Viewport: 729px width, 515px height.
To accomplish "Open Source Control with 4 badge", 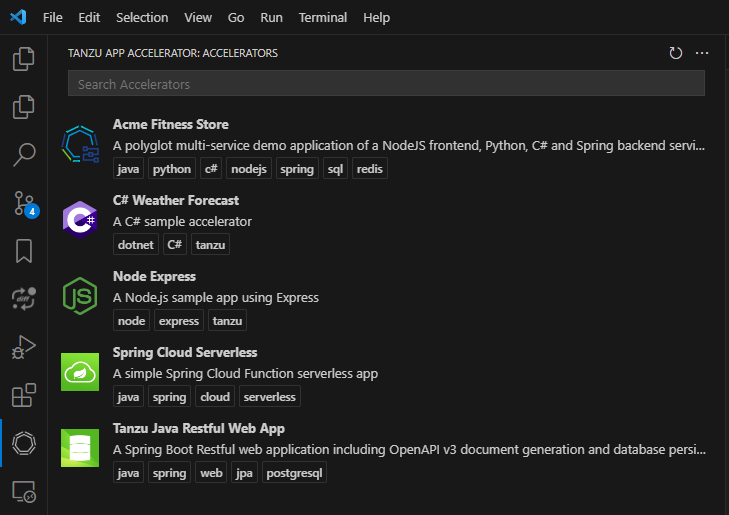I will (x=26, y=204).
